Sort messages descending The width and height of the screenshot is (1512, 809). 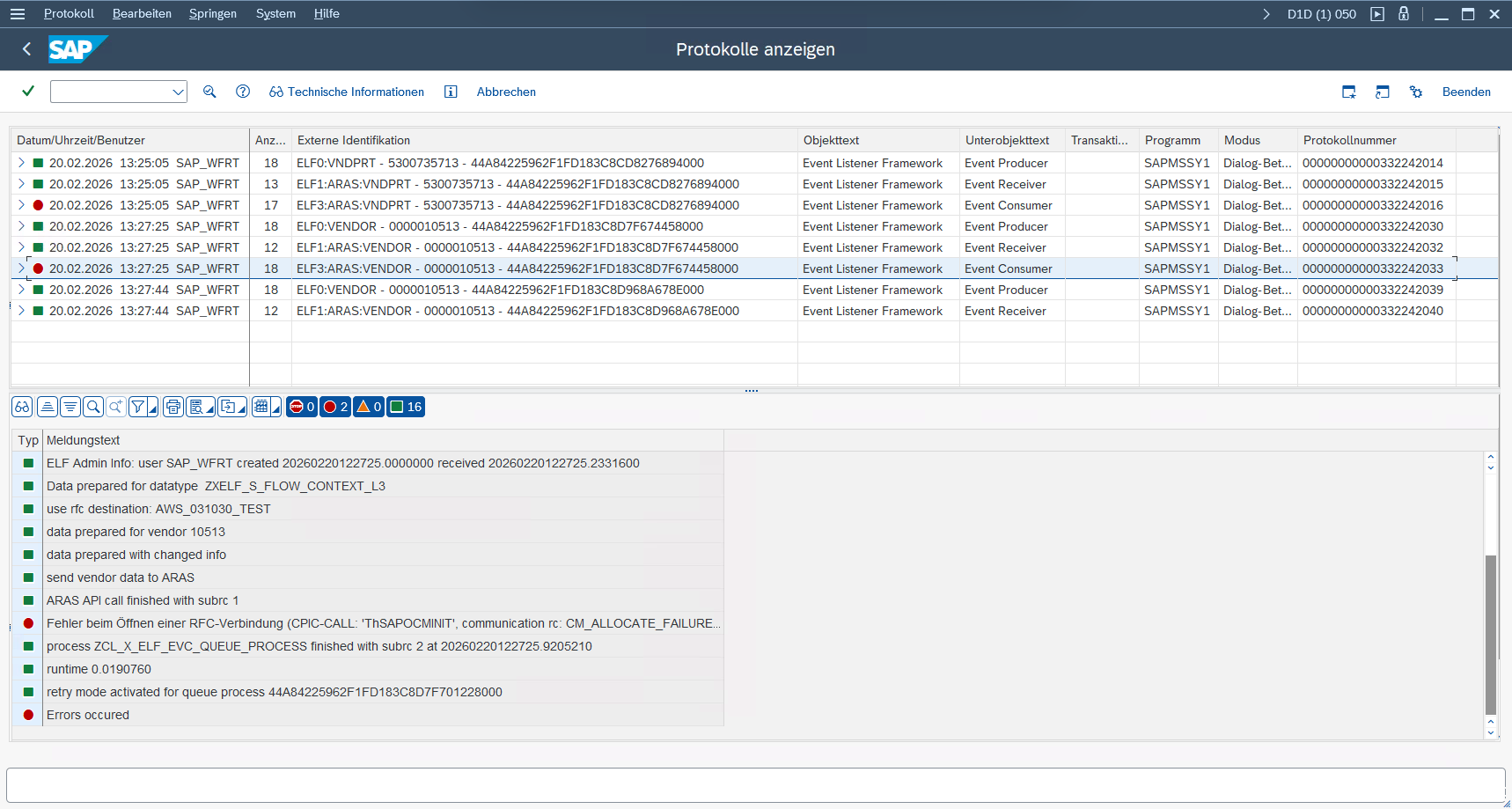[70, 407]
